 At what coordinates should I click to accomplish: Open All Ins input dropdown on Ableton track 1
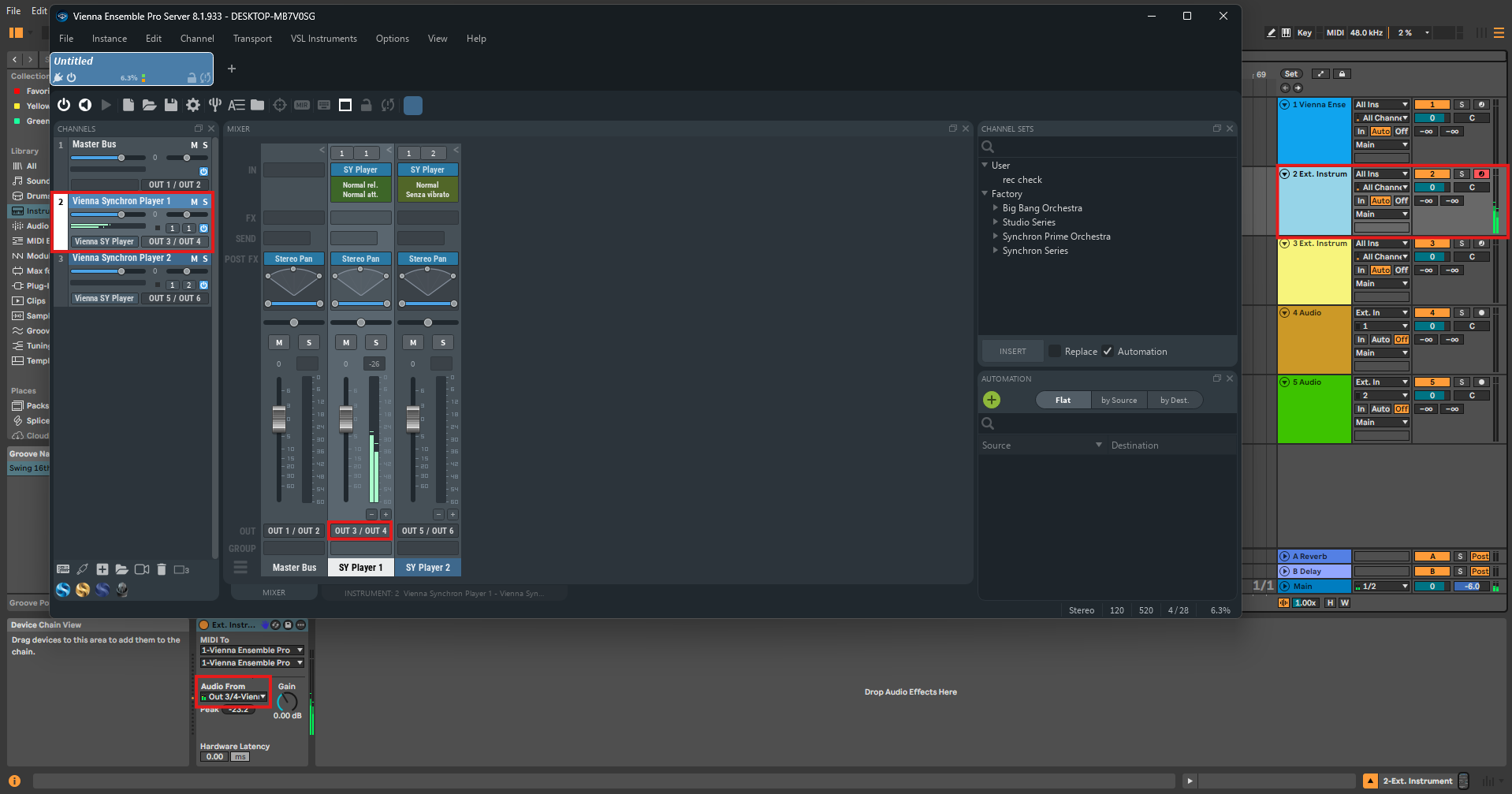pos(1381,105)
